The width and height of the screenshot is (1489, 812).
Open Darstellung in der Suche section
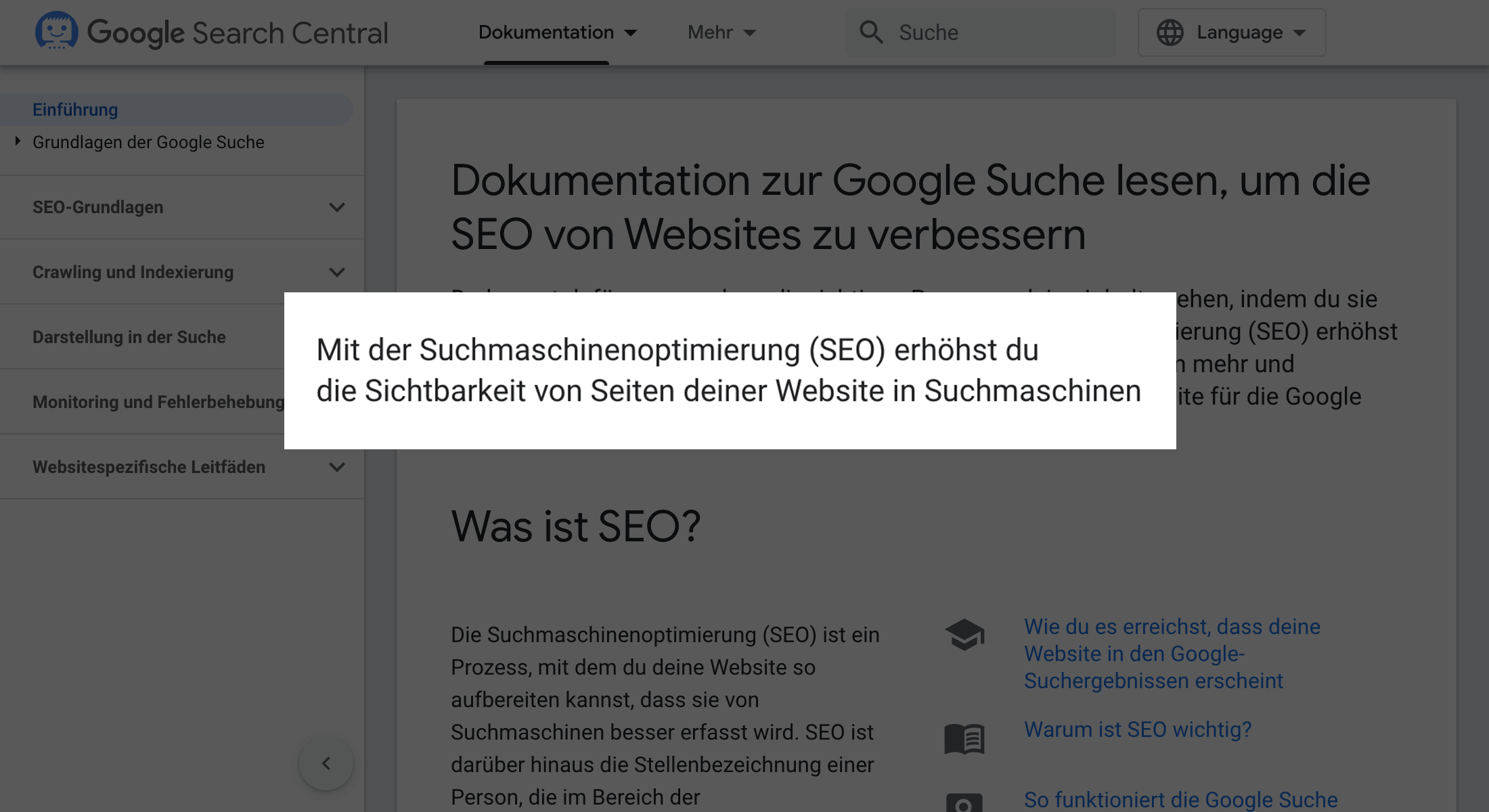coord(129,337)
